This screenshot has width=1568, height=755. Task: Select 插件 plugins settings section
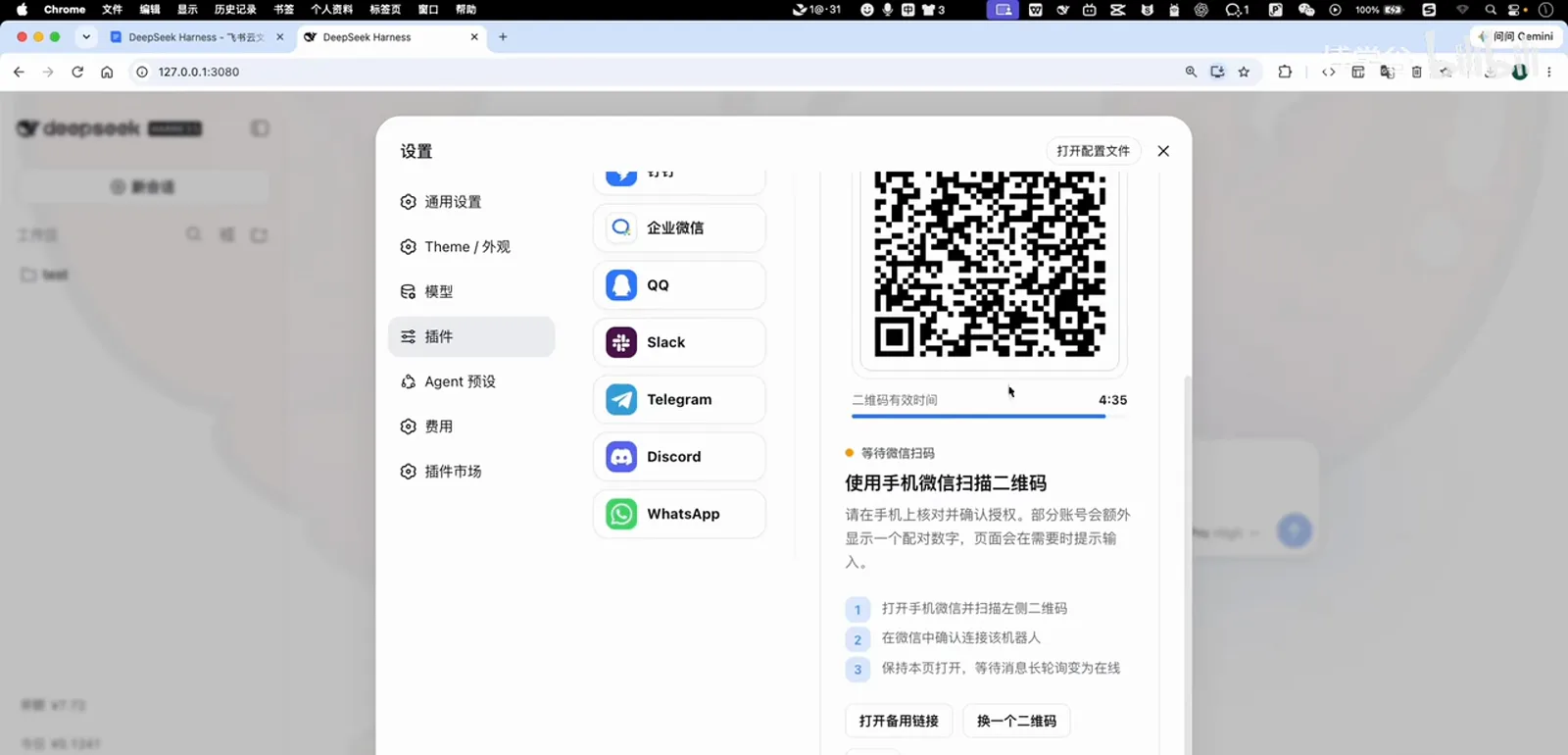[x=471, y=336]
